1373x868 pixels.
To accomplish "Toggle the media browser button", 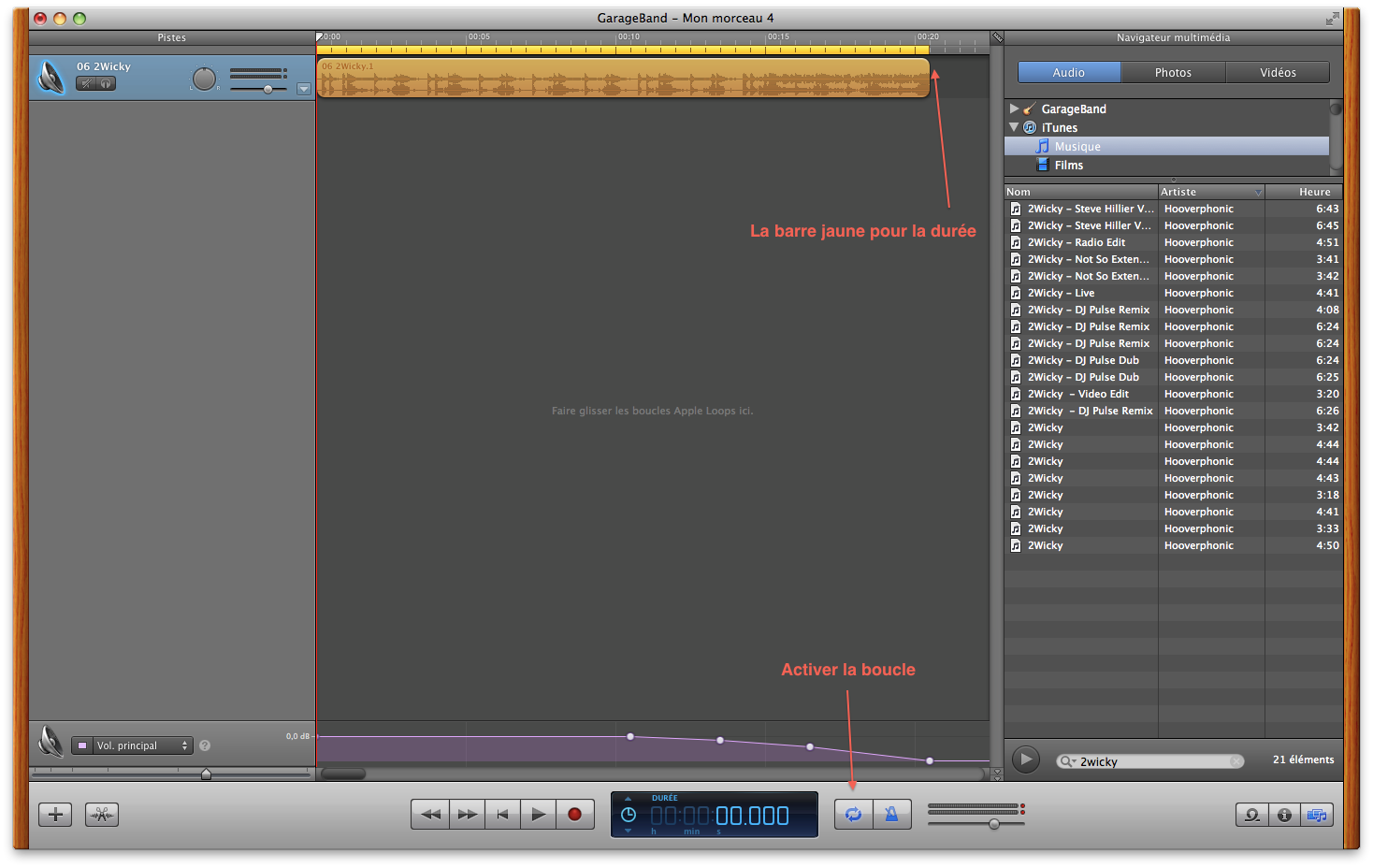I will [1317, 816].
